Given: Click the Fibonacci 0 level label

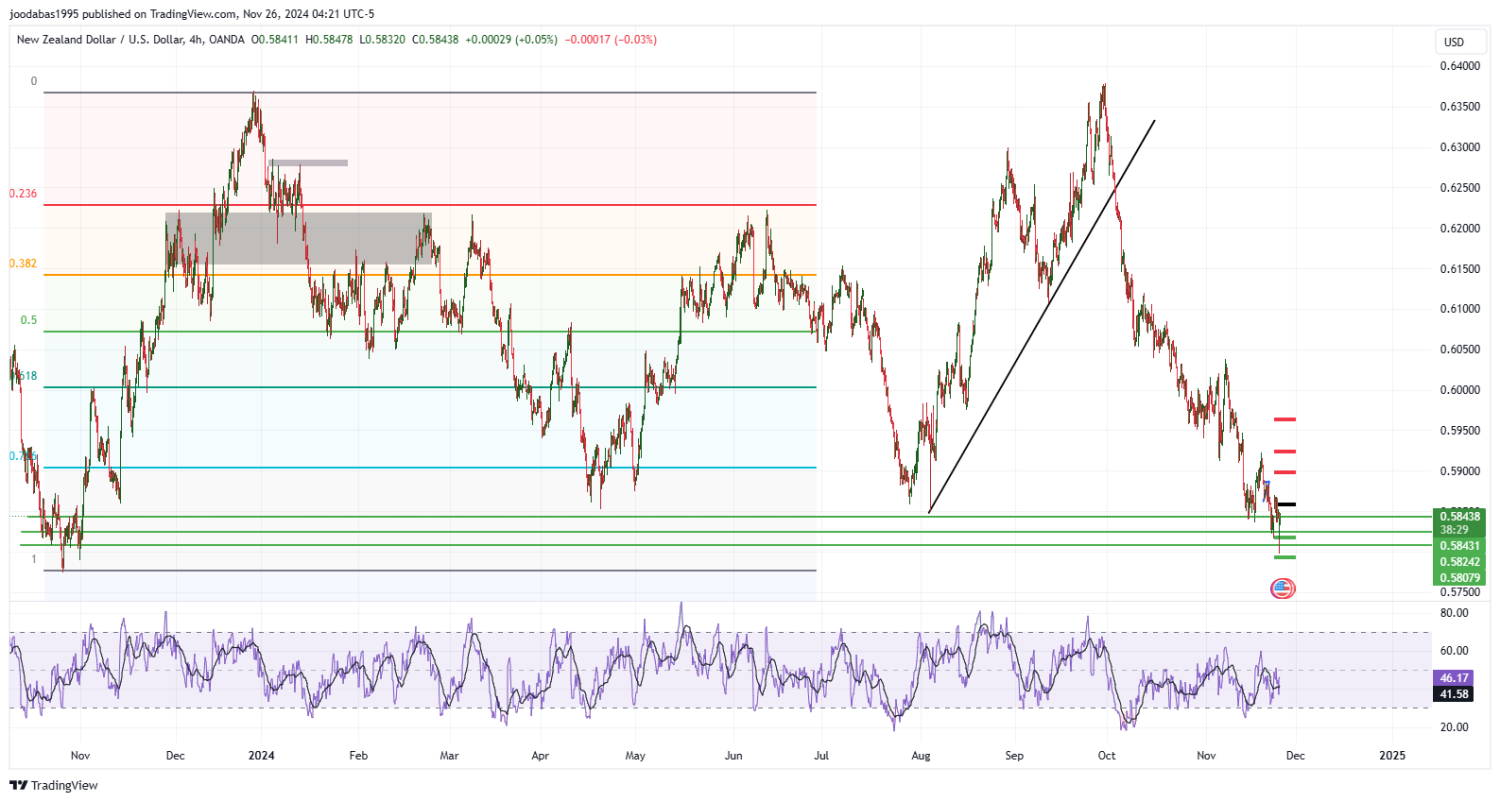Looking at the screenshot, I should 33,81.
